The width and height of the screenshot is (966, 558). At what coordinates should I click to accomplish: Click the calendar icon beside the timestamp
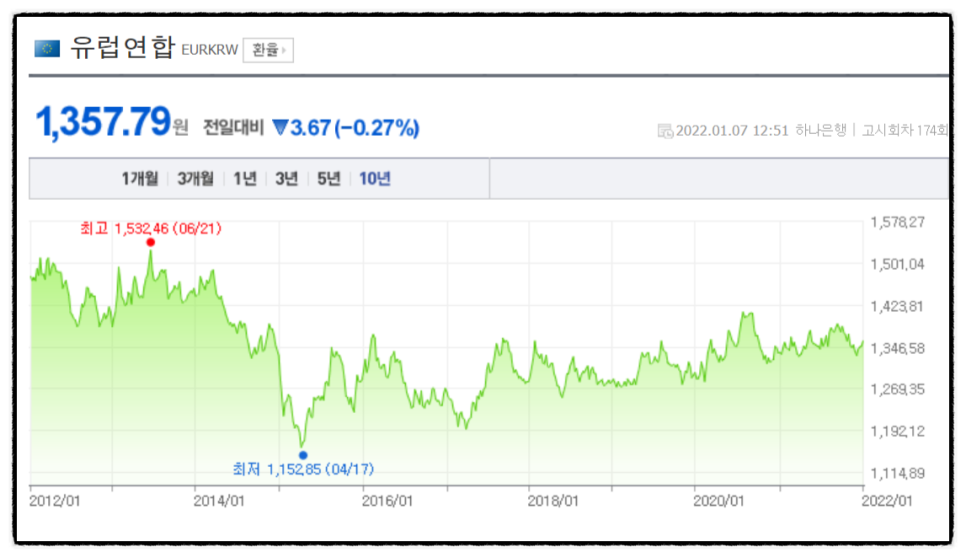[x=665, y=131]
